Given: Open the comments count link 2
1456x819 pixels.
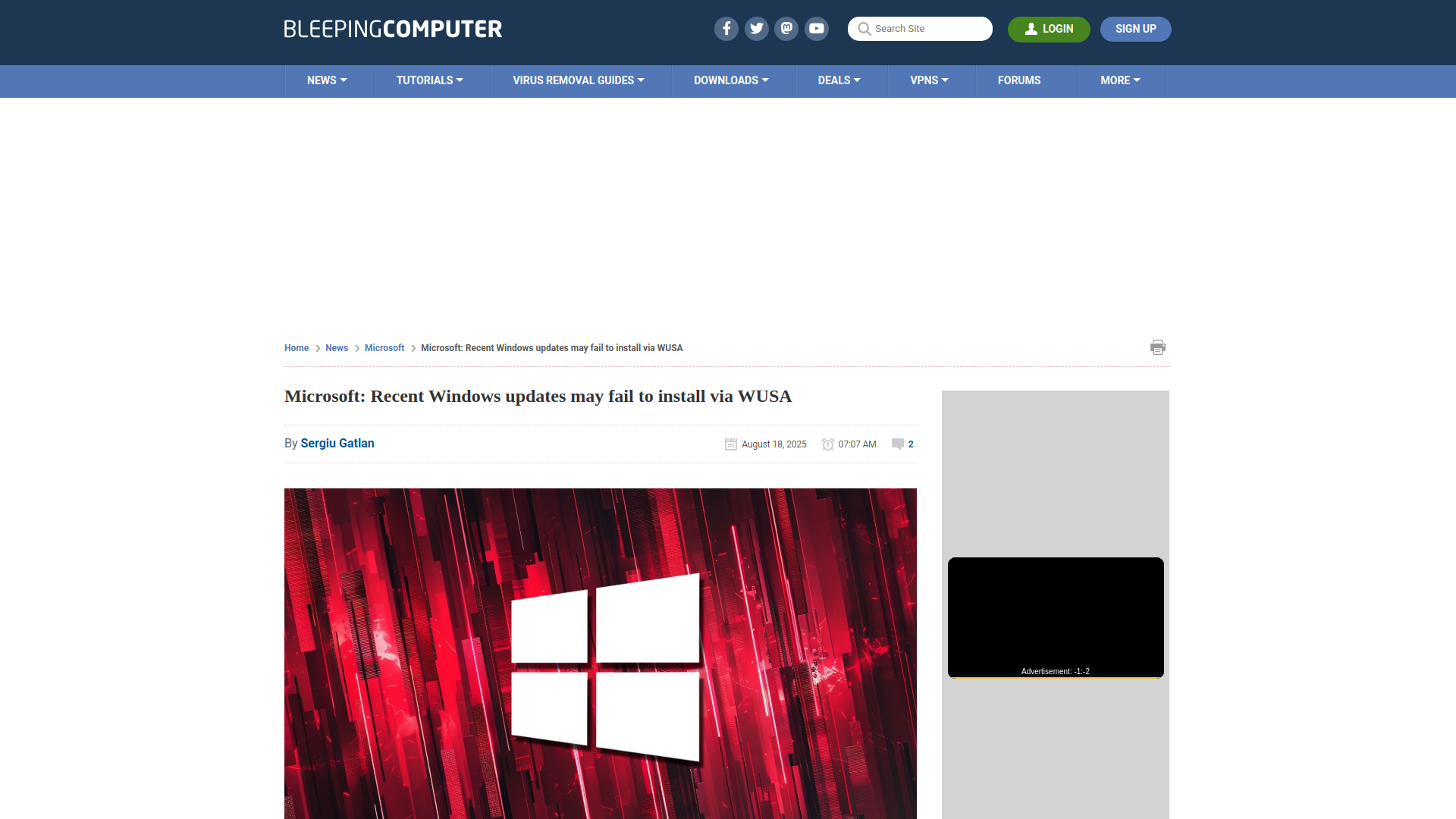Looking at the screenshot, I should 911,444.
